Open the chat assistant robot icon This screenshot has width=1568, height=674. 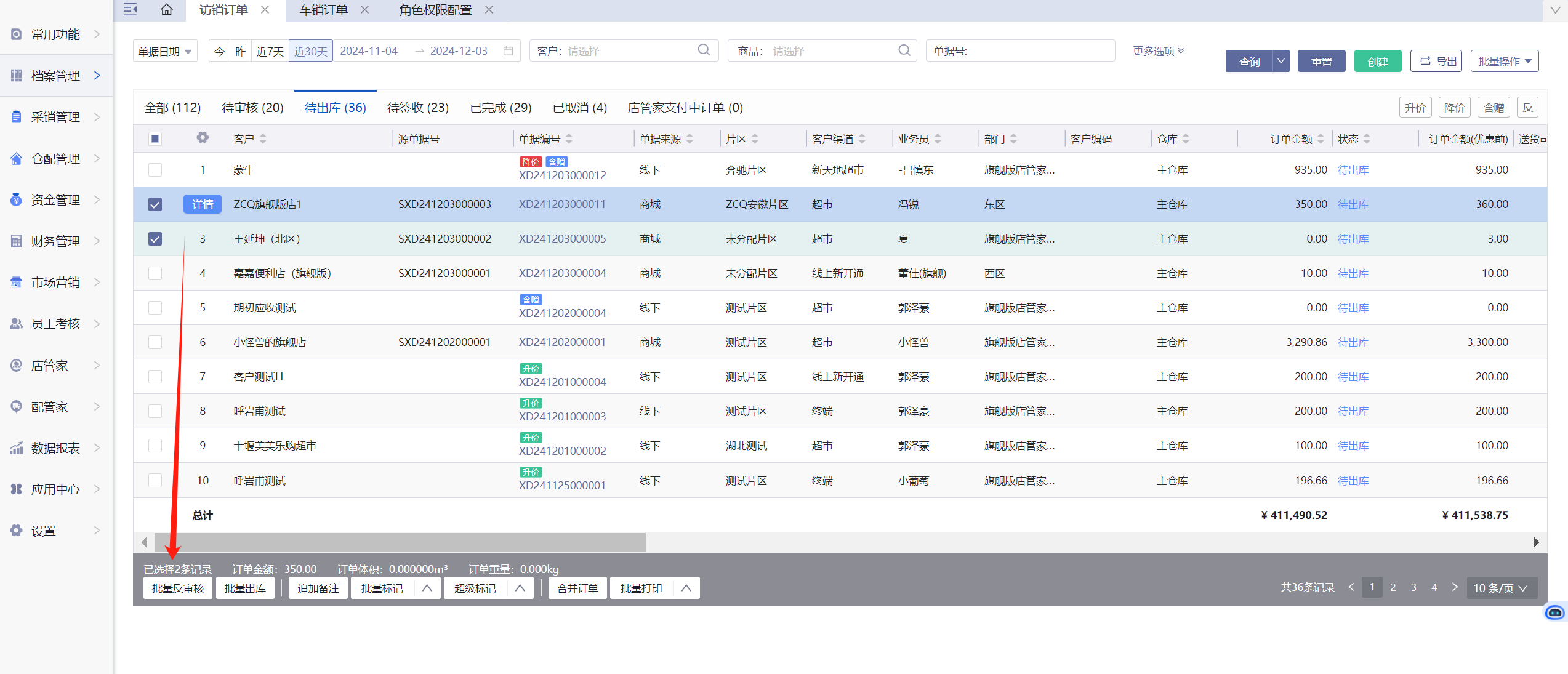click(x=1554, y=612)
